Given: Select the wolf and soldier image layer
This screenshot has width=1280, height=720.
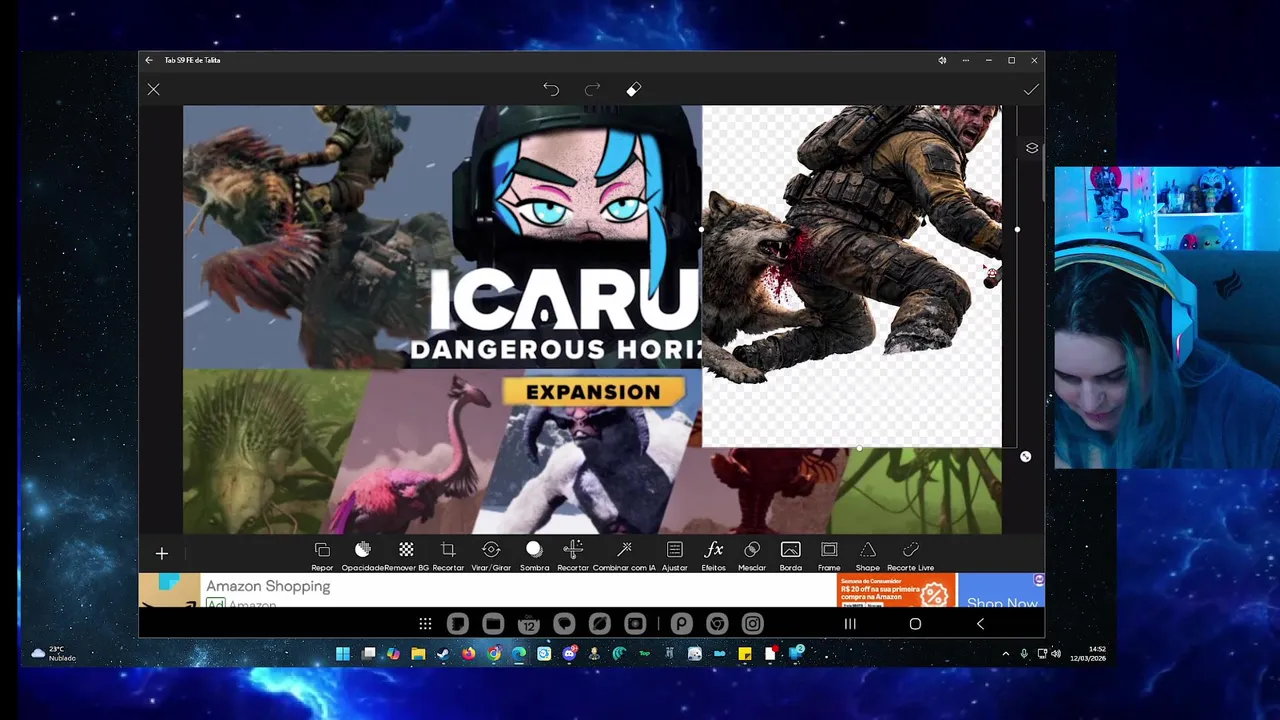Looking at the screenshot, I should tap(852, 275).
